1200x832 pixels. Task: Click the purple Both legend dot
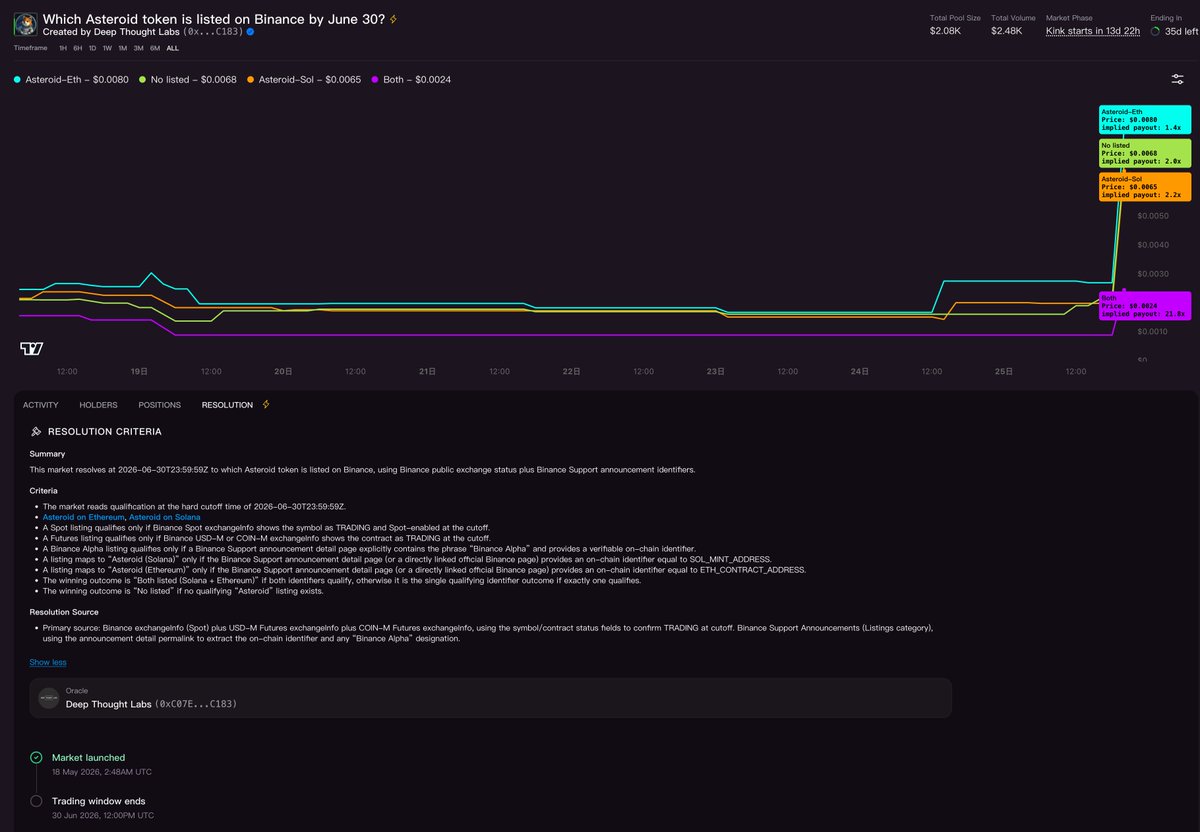coord(375,79)
